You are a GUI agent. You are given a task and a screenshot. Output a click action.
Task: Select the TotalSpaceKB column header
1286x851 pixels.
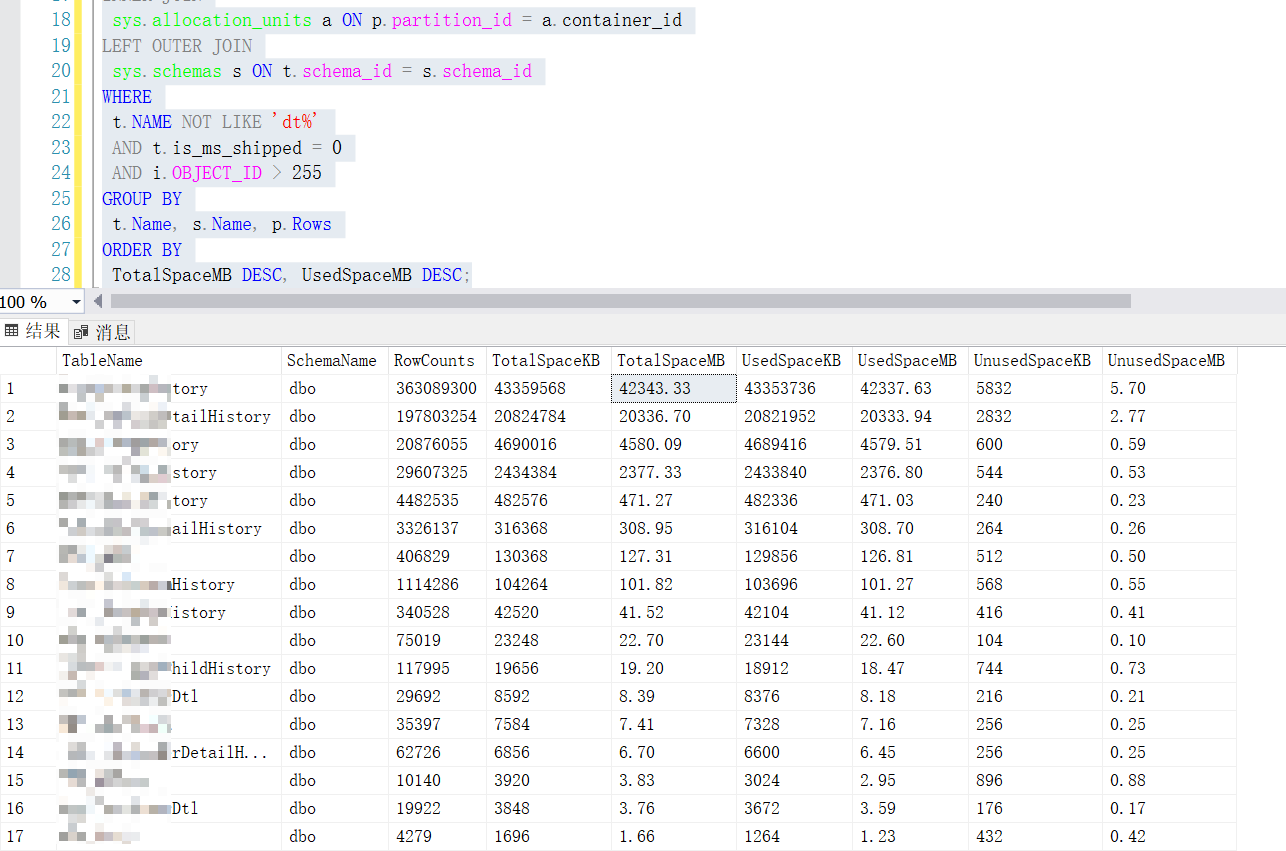pos(549,361)
